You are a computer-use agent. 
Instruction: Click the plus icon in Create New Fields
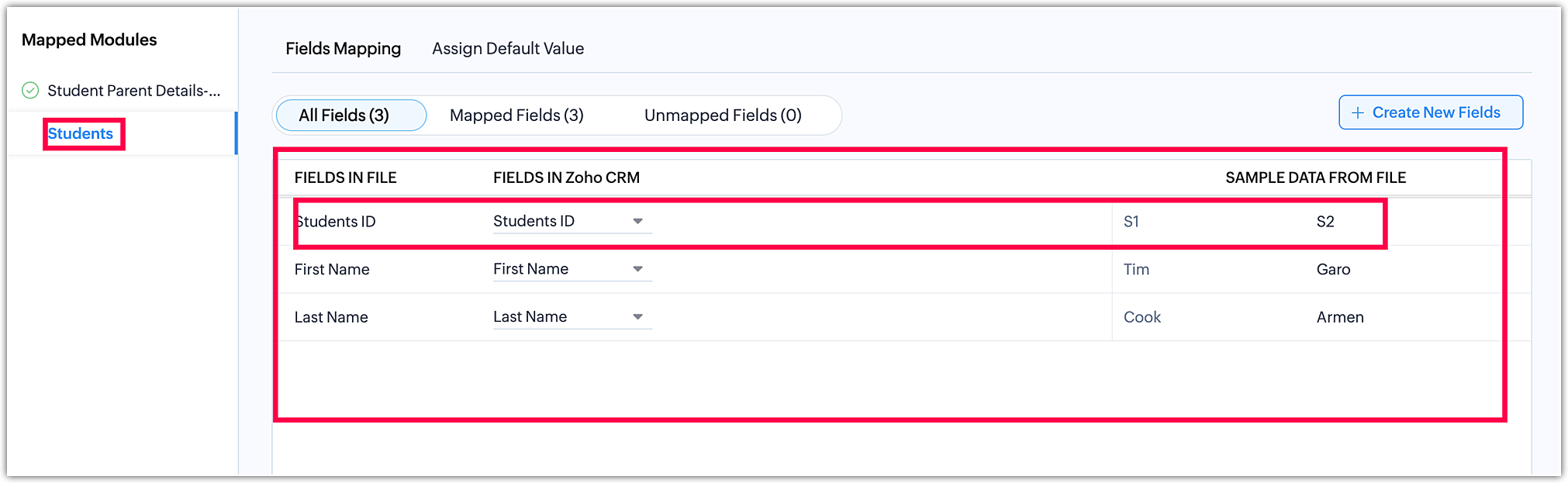pos(1358,113)
